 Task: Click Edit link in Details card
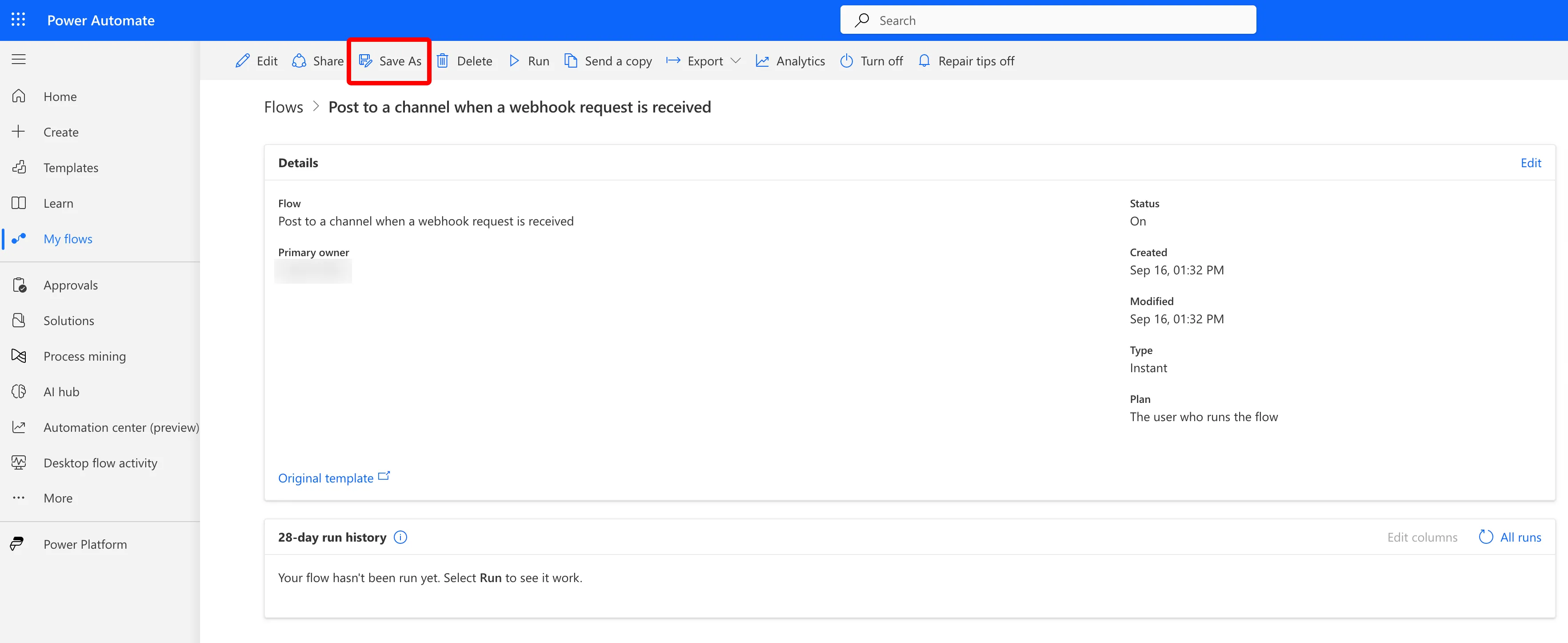click(1530, 163)
